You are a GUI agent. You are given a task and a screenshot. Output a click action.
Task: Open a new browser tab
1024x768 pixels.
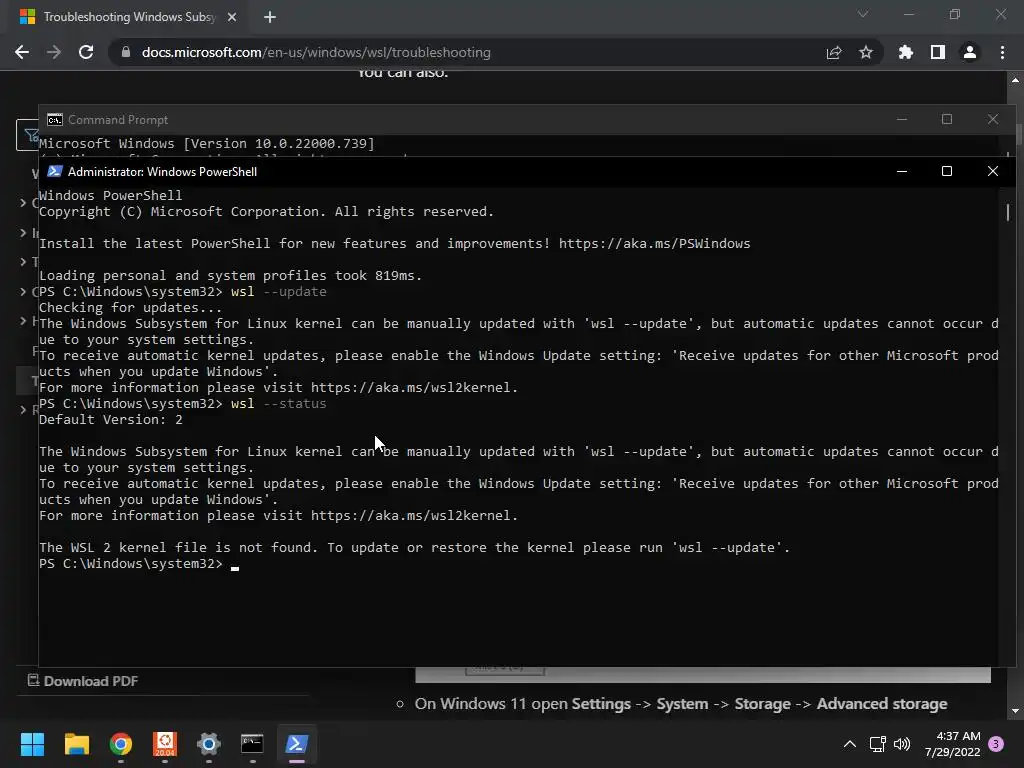270,17
